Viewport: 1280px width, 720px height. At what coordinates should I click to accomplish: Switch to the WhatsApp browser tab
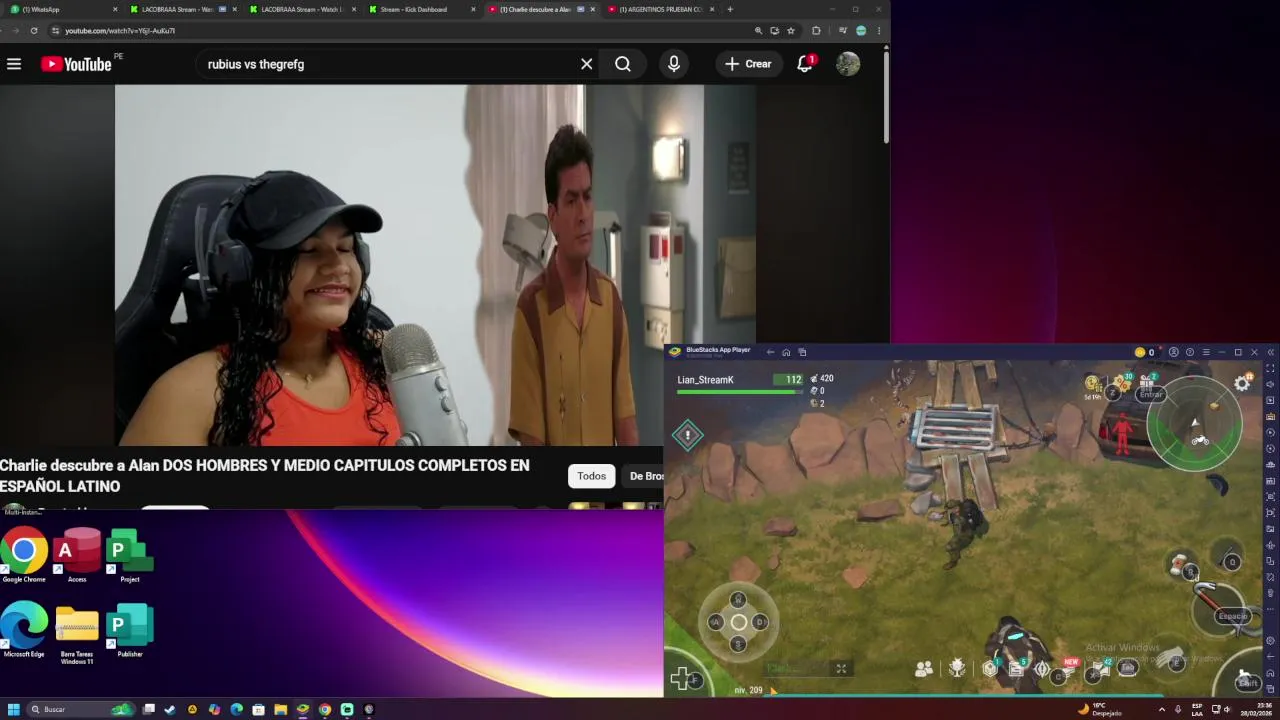[x=60, y=9]
